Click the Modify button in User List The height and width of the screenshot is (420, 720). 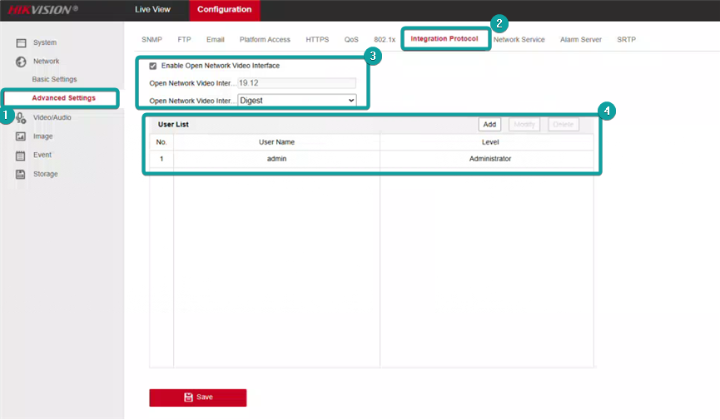coord(523,124)
